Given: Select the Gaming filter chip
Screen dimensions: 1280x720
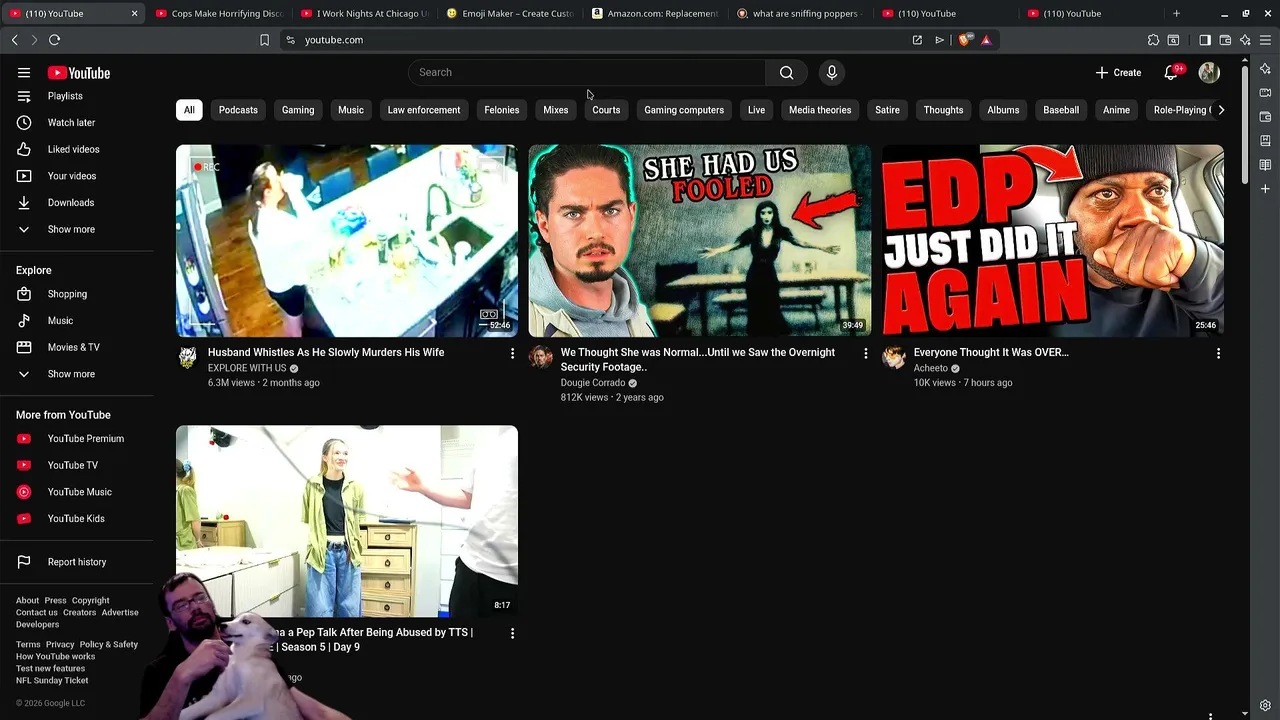Looking at the screenshot, I should coord(298,110).
